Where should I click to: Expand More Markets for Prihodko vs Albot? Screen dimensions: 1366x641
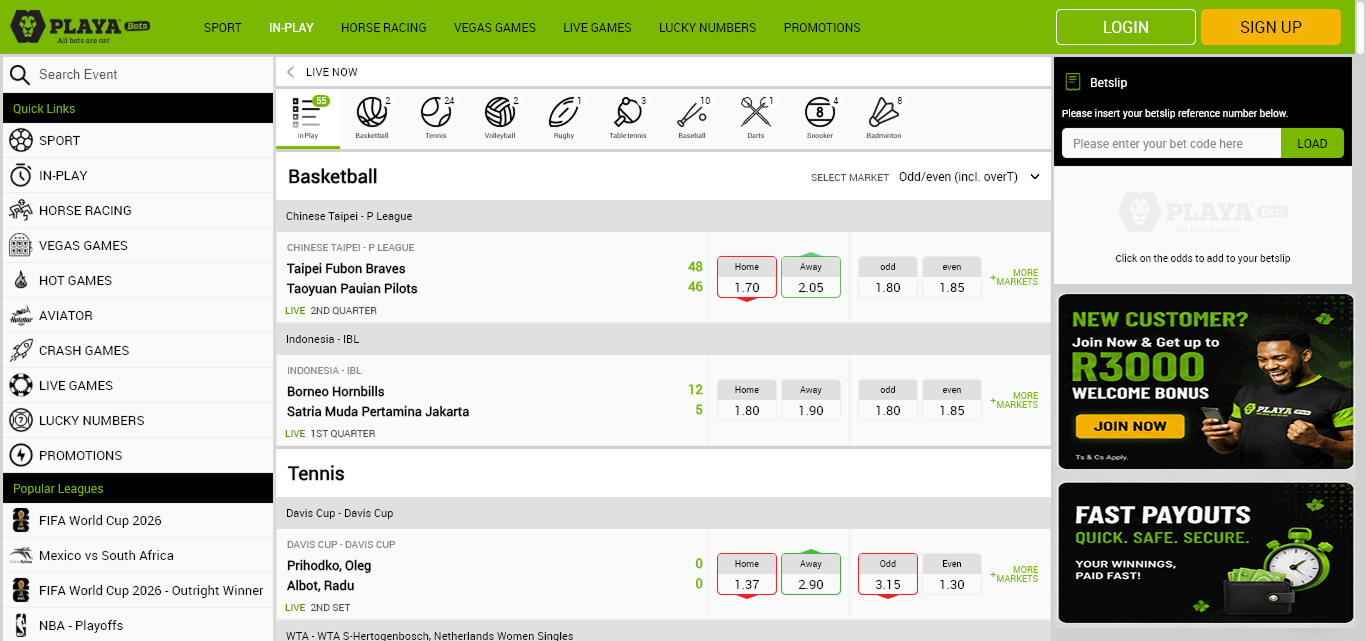click(x=1015, y=574)
